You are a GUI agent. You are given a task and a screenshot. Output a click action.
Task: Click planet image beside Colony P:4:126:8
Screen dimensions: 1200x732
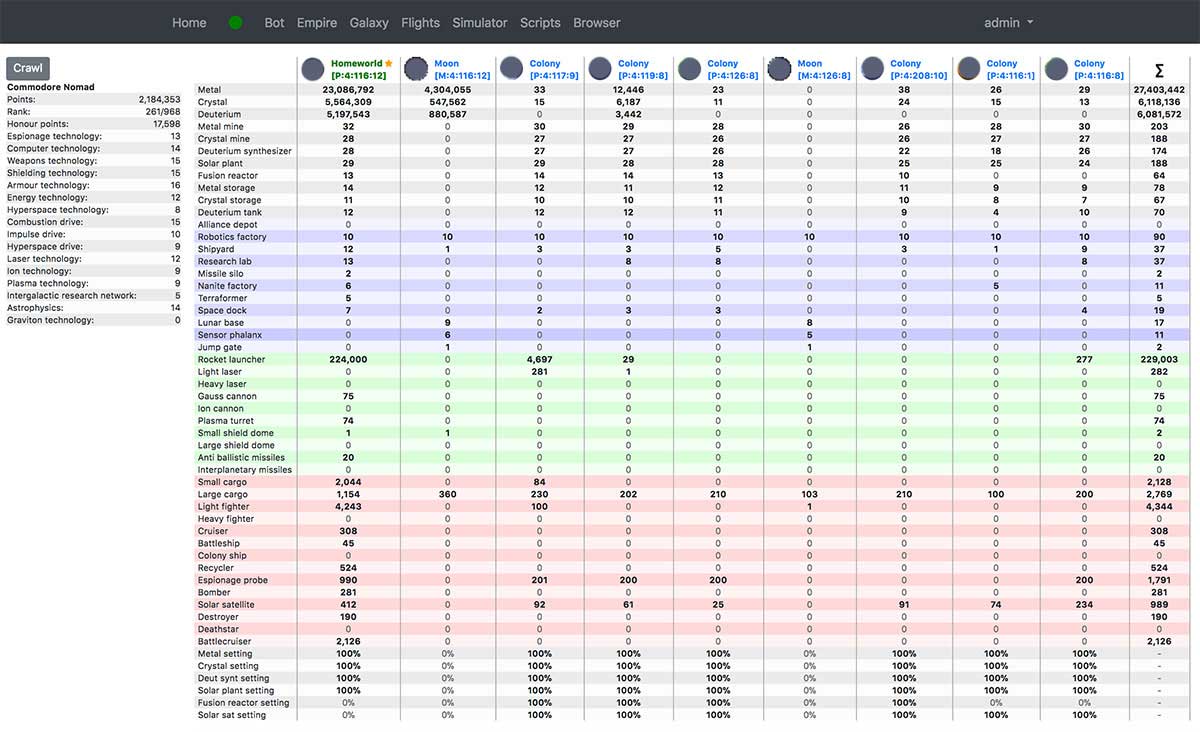(690, 69)
